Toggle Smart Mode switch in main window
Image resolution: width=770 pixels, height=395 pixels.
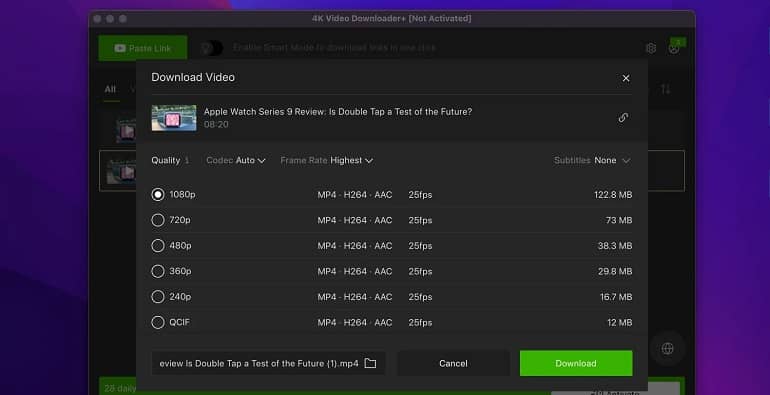click(x=212, y=48)
